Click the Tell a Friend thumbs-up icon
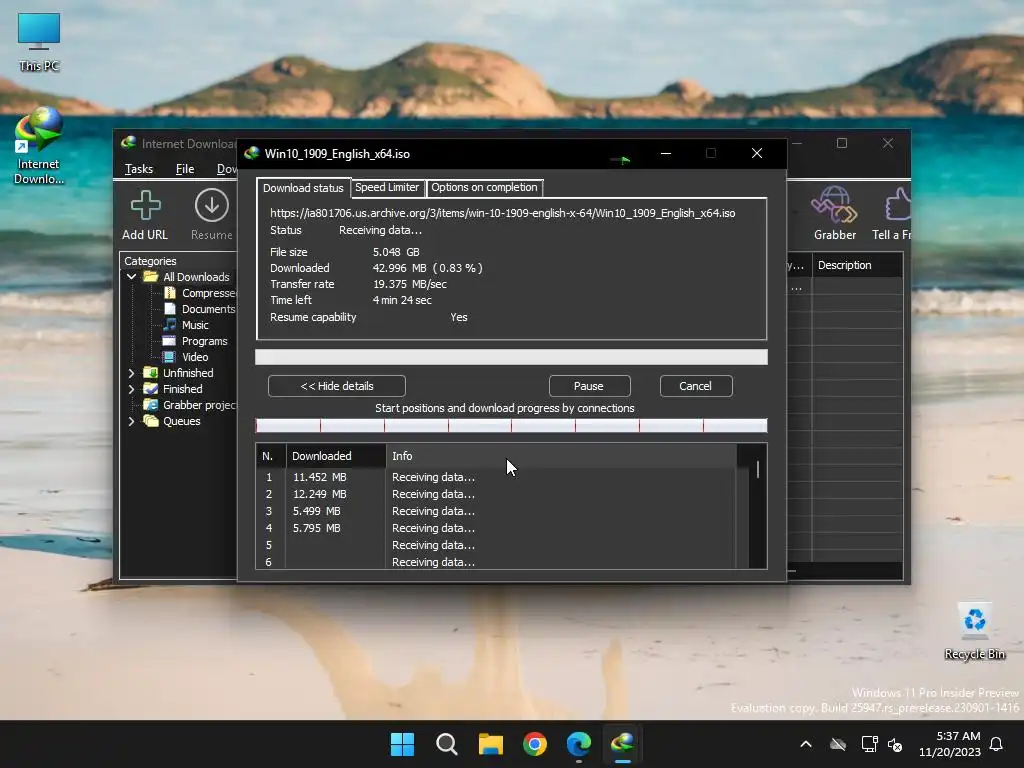The height and width of the screenshot is (768, 1024). 898,204
